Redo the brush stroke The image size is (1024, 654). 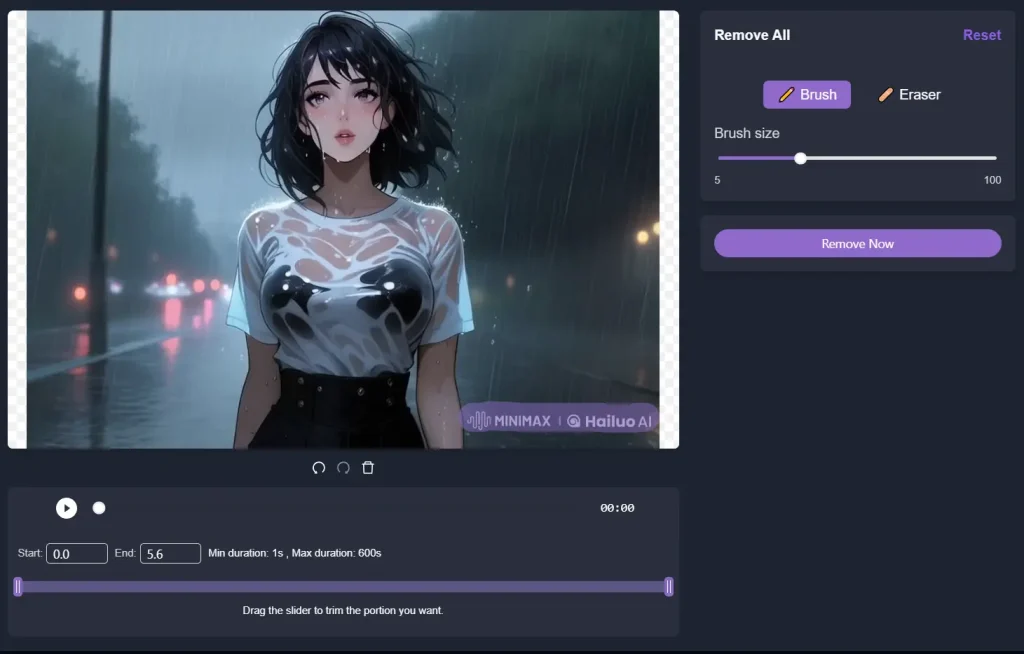click(344, 467)
